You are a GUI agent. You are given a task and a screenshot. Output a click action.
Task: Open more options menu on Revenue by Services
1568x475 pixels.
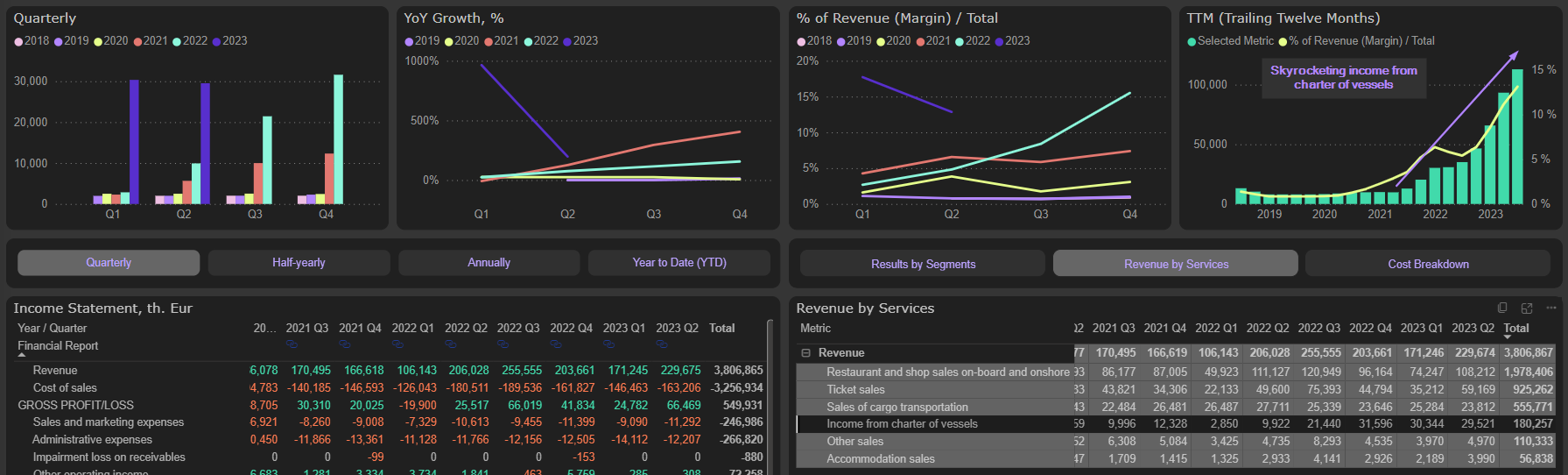pos(1550,308)
